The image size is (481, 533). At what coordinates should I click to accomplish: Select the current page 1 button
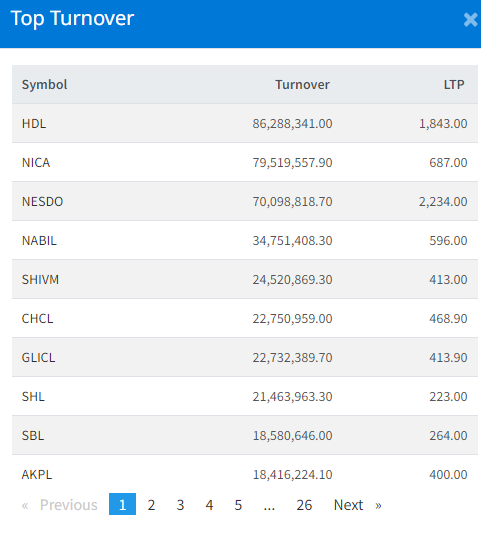[x=122, y=505]
